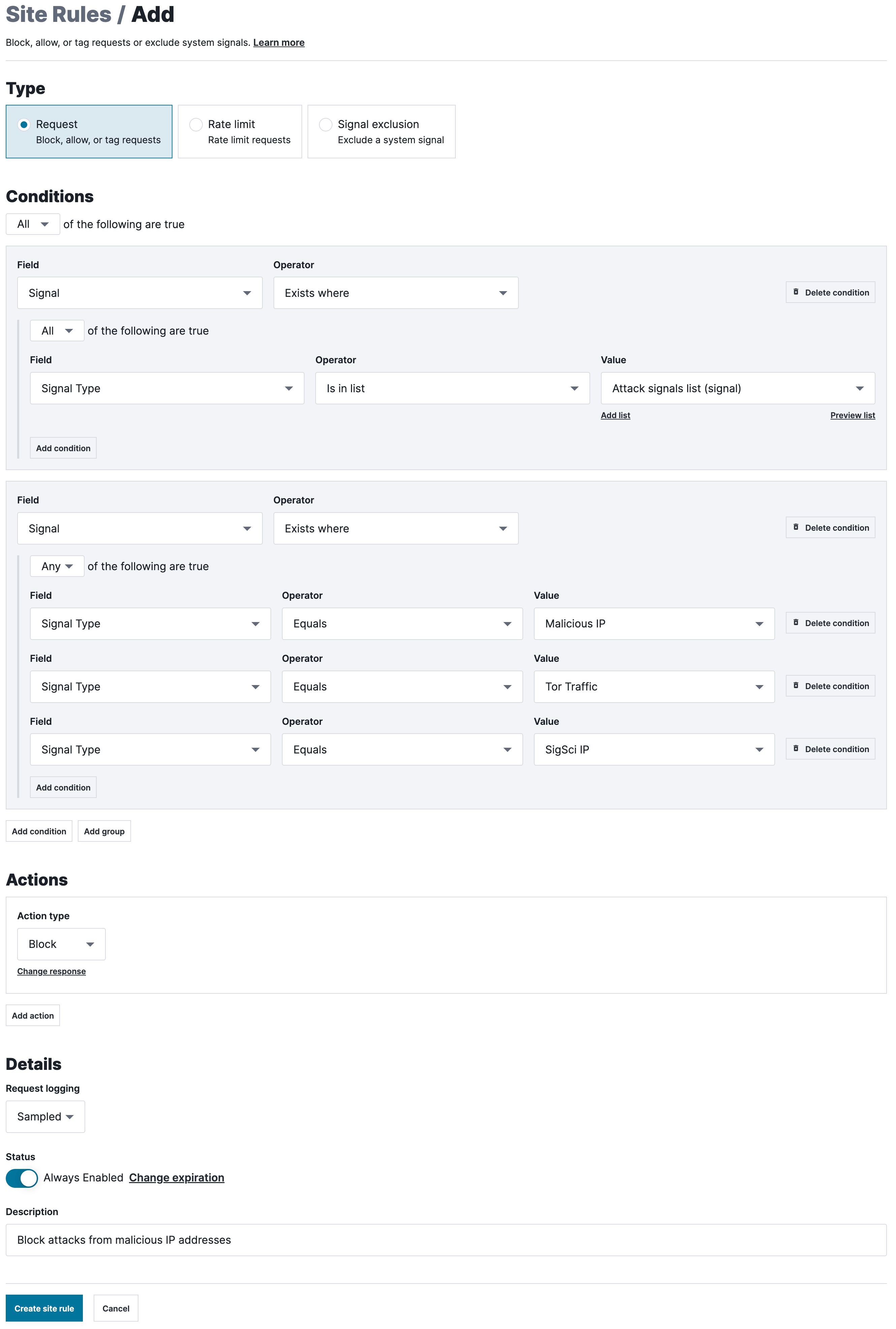The width and height of the screenshot is (896, 1329).
Task: Click into the Description text field
Action: (446, 1240)
